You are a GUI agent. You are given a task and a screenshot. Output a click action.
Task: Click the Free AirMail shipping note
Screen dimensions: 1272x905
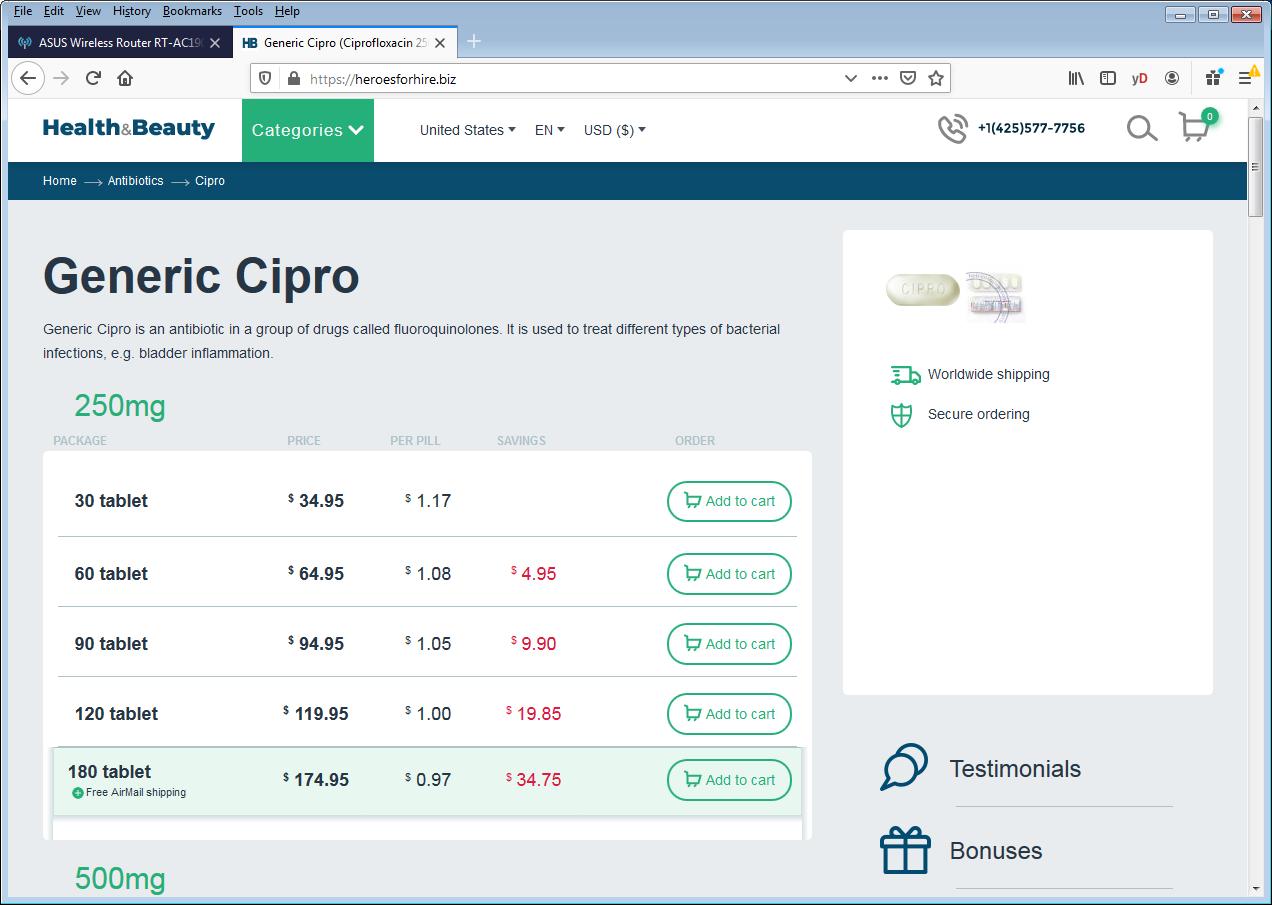coord(129,792)
